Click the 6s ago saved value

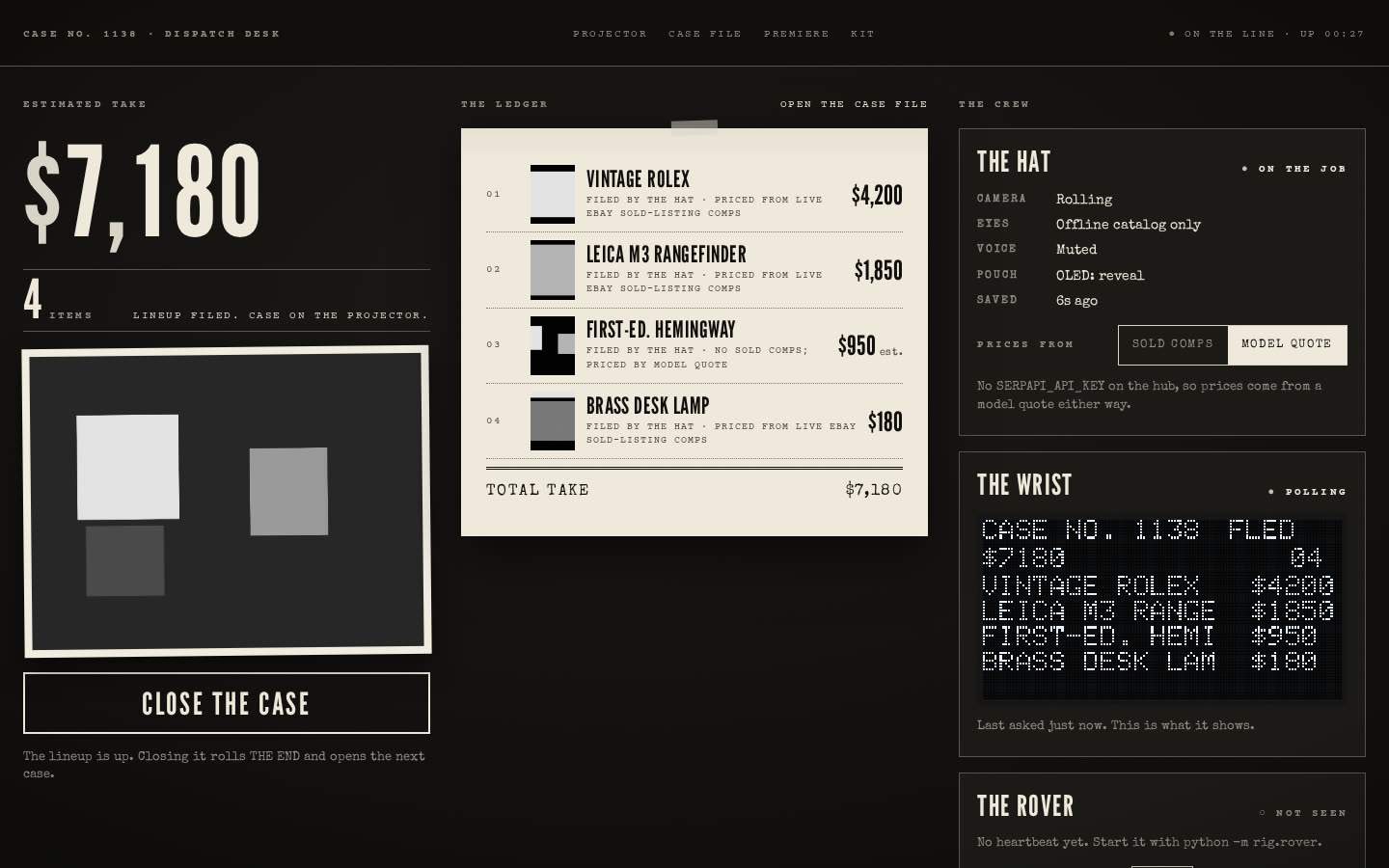(x=1076, y=301)
